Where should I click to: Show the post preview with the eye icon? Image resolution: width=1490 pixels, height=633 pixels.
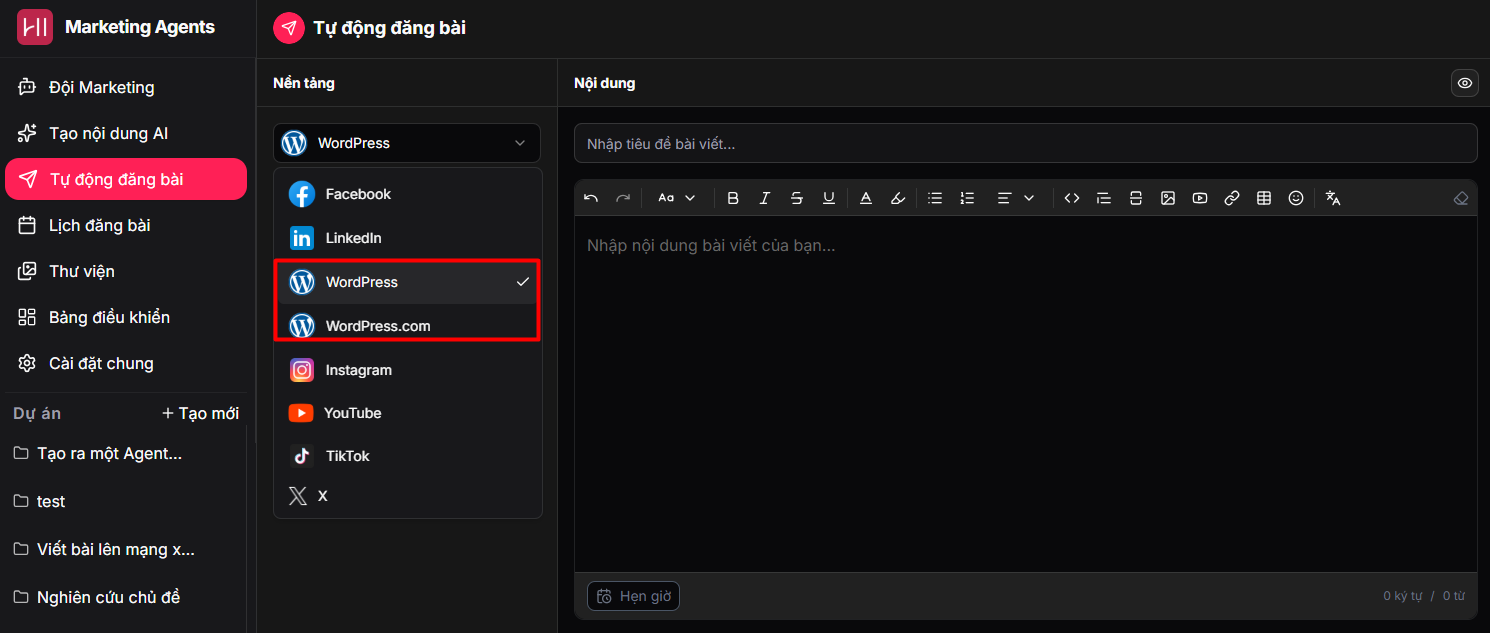pos(1465,83)
